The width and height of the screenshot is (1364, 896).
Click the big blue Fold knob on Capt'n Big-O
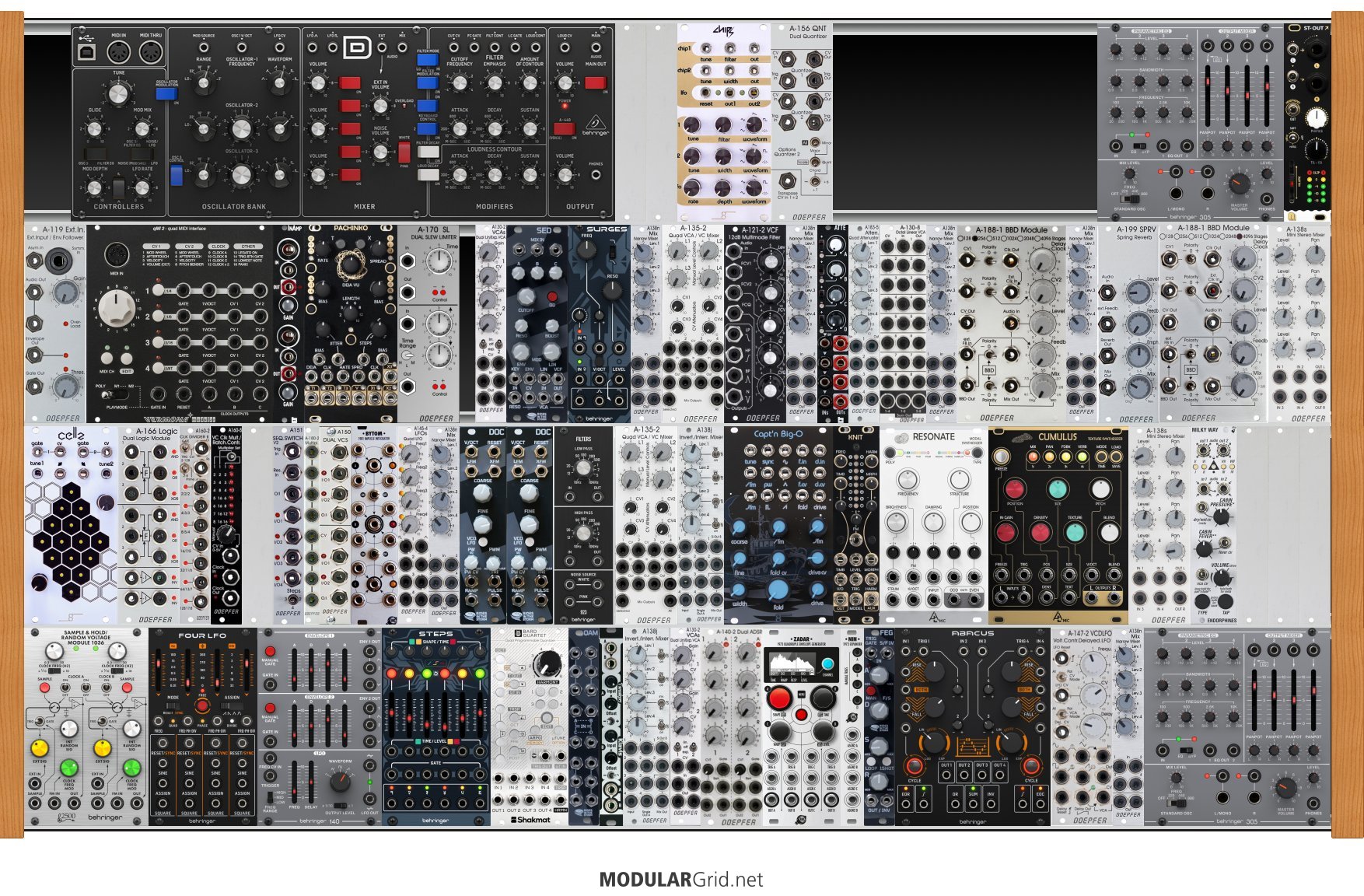(778, 590)
